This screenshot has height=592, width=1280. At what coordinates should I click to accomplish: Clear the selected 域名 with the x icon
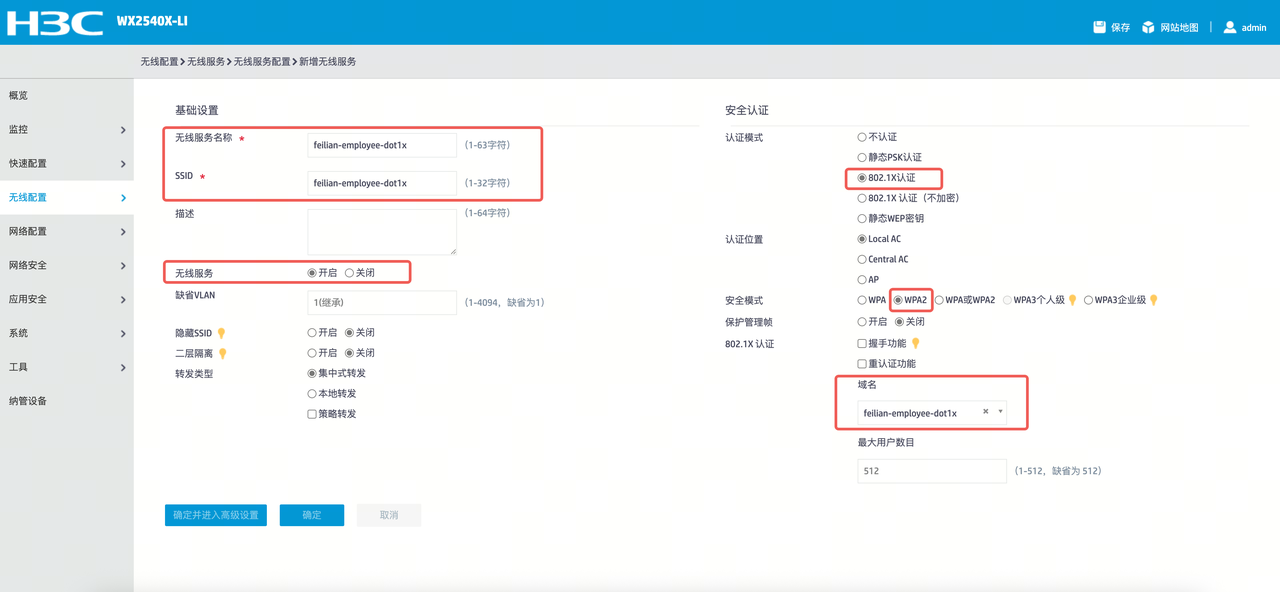tap(985, 412)
